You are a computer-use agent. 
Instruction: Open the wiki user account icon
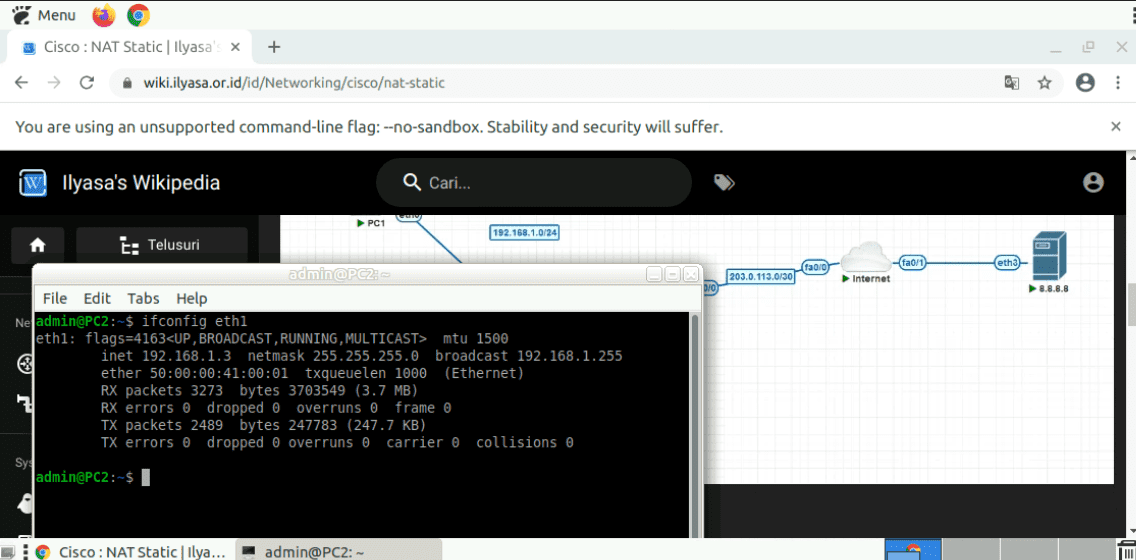pyautogui.click(x=1093, y=182)
